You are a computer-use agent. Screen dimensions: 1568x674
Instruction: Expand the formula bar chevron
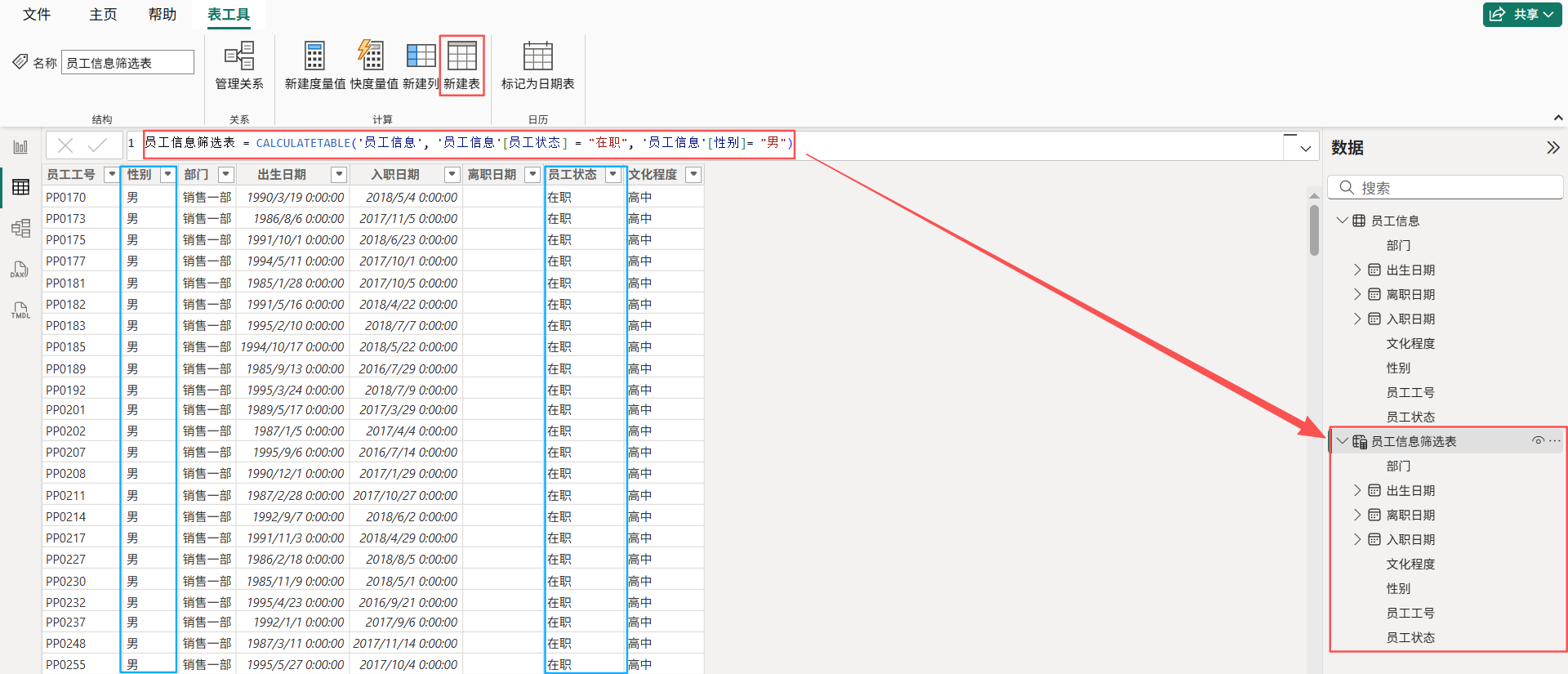pyautogui.click(x=1305, y=149)
